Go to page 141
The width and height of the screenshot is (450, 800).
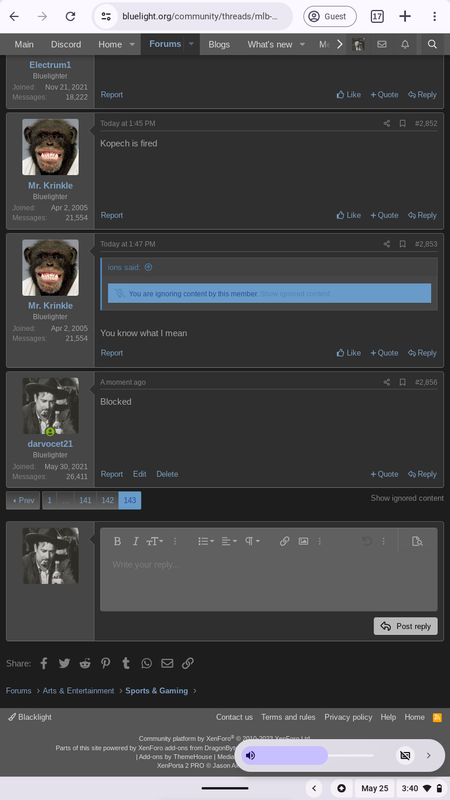coord(85,501)
